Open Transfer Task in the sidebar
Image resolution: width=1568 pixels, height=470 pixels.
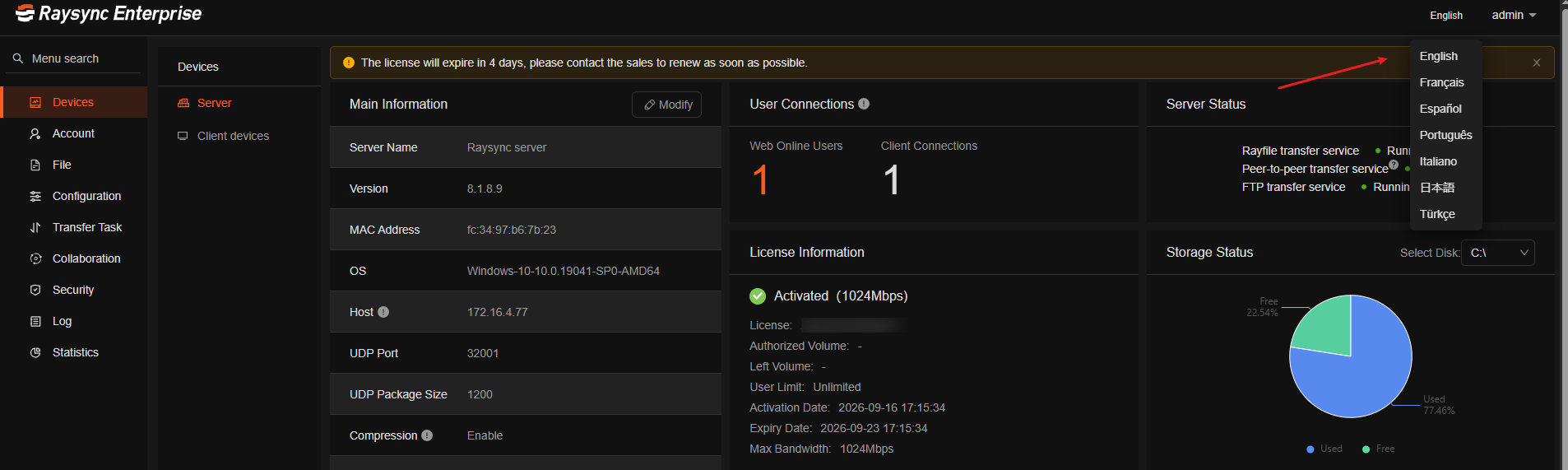pos(74,227)
